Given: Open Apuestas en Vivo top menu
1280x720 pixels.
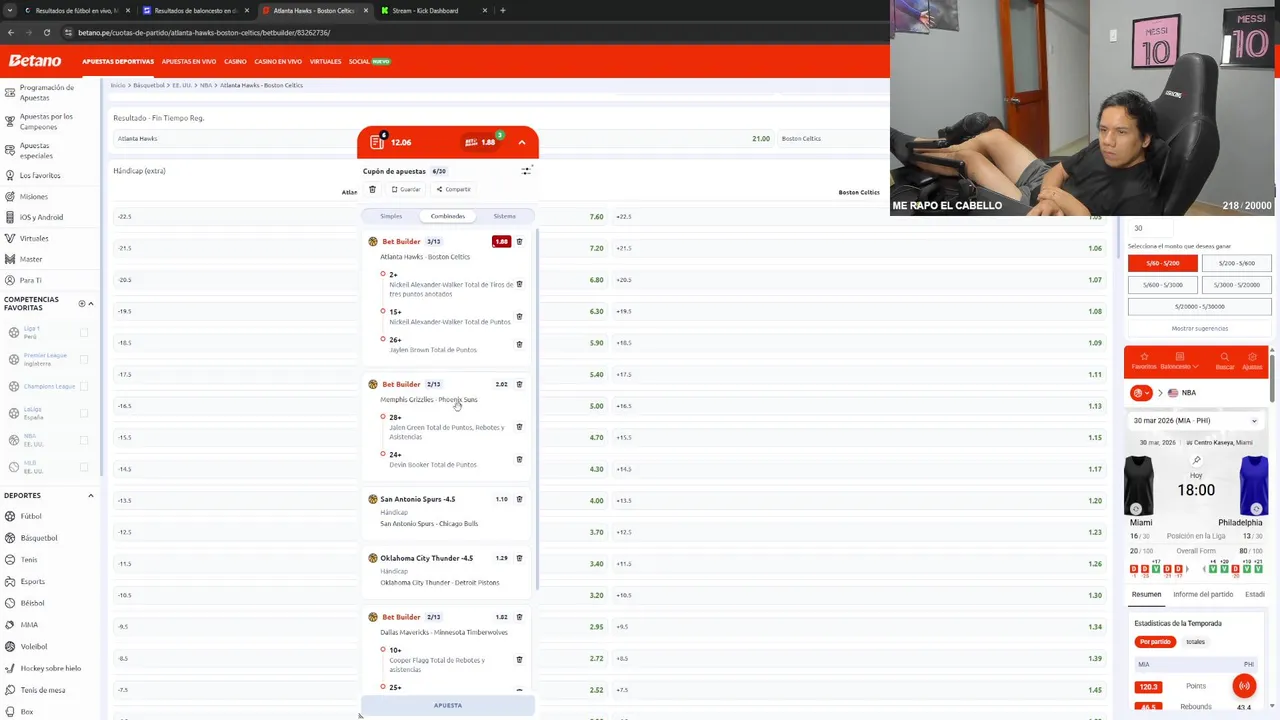Looking at the screenshot, I should 188,62.
